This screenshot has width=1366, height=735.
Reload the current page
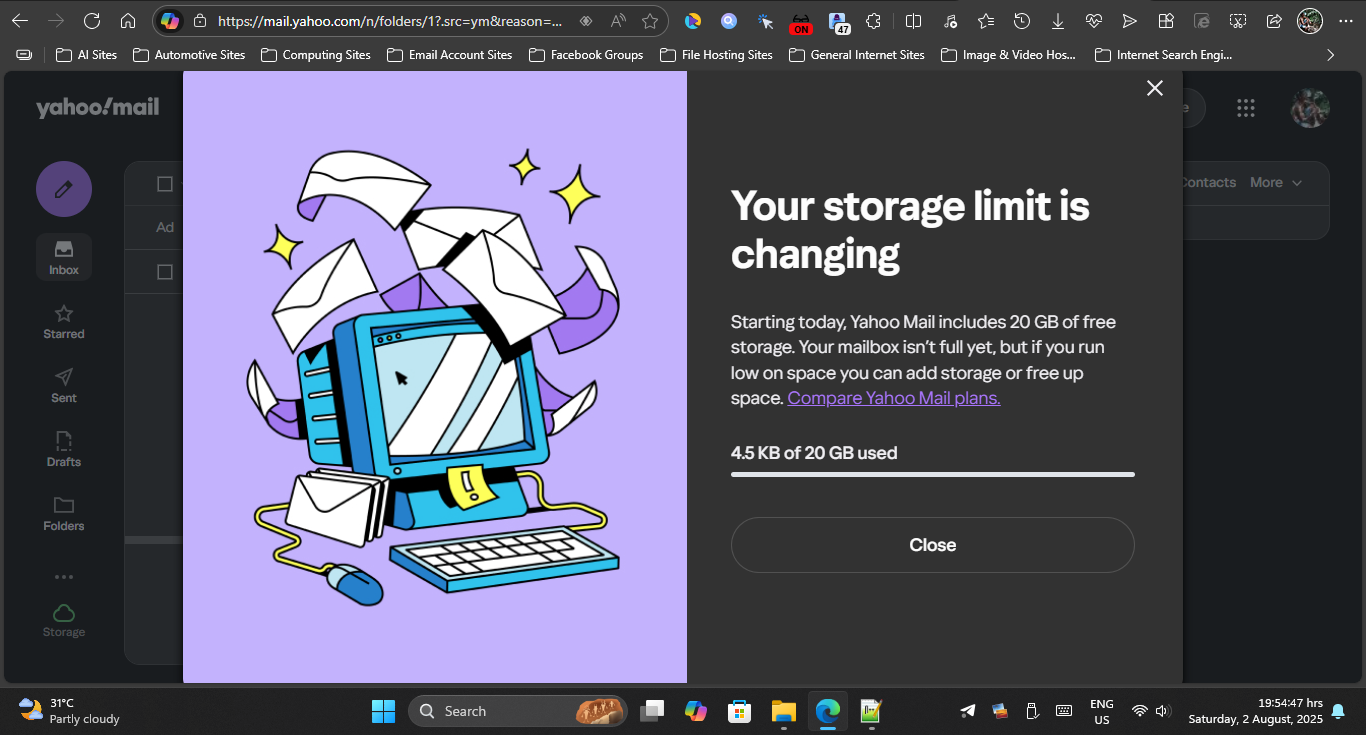[92, 21]
